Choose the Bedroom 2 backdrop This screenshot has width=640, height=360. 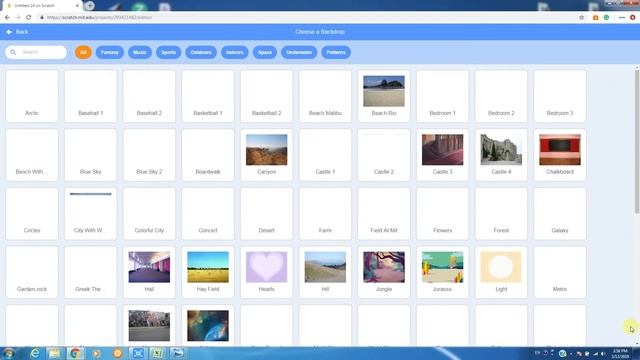tap(501, 96)
